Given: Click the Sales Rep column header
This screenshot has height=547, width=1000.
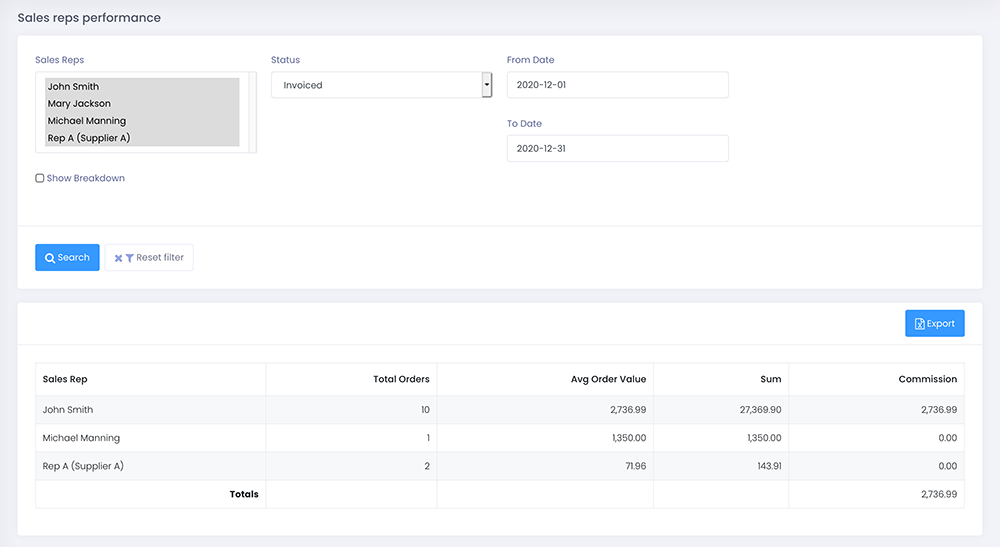Looking at the screenshot, I should pyautogui.click(x=65, y=380).
